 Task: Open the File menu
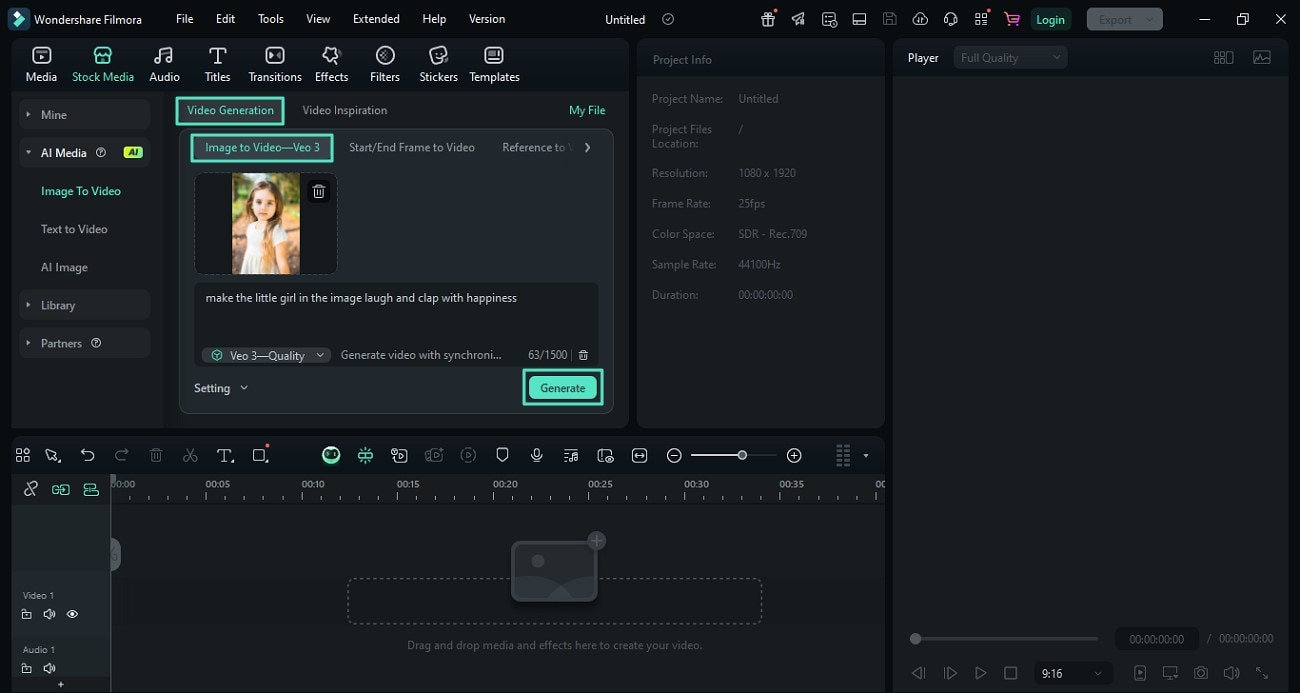point(184,19)
